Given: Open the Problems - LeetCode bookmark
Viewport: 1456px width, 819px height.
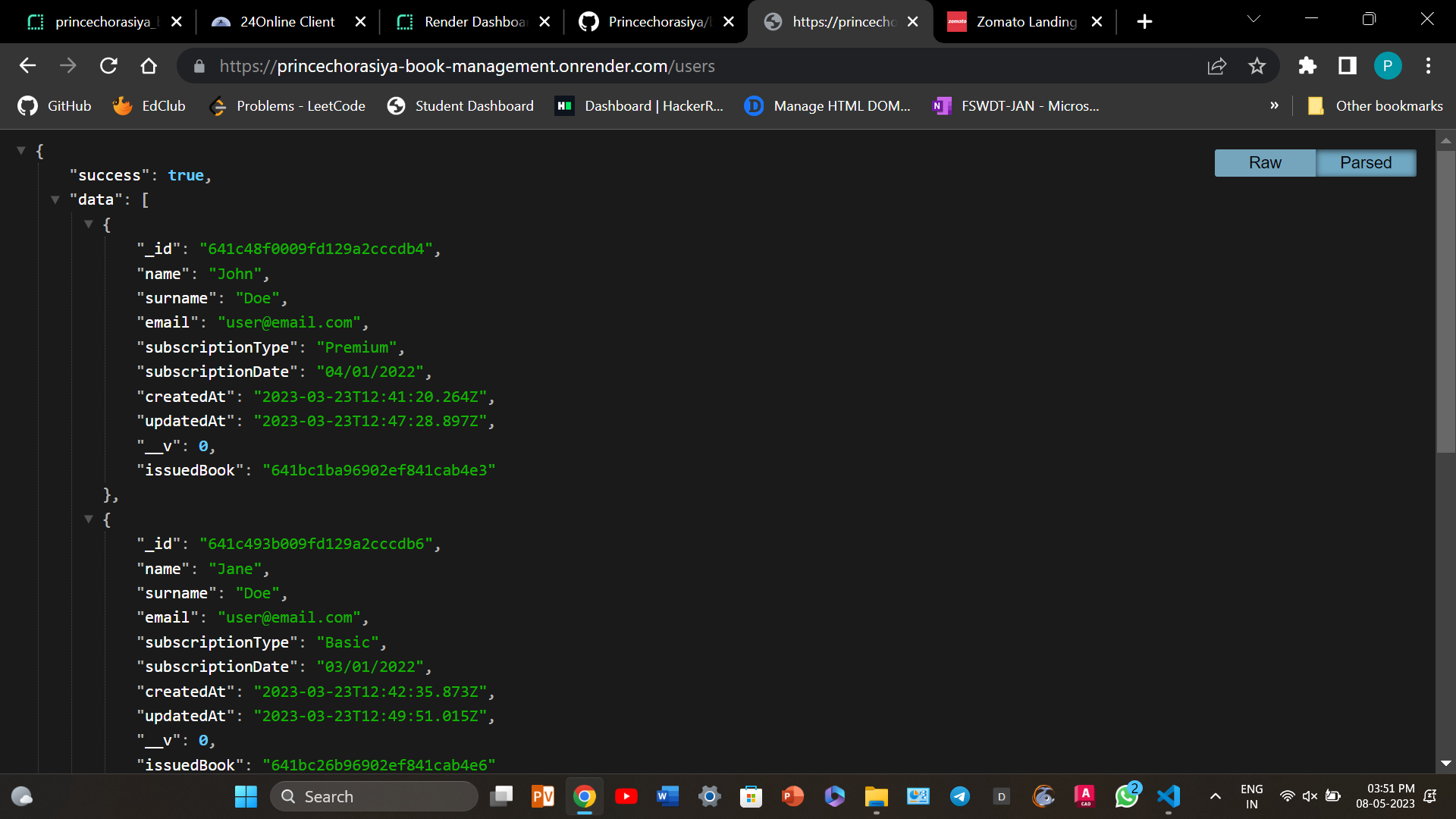Looking at the screenshot, I should point(287,106).
